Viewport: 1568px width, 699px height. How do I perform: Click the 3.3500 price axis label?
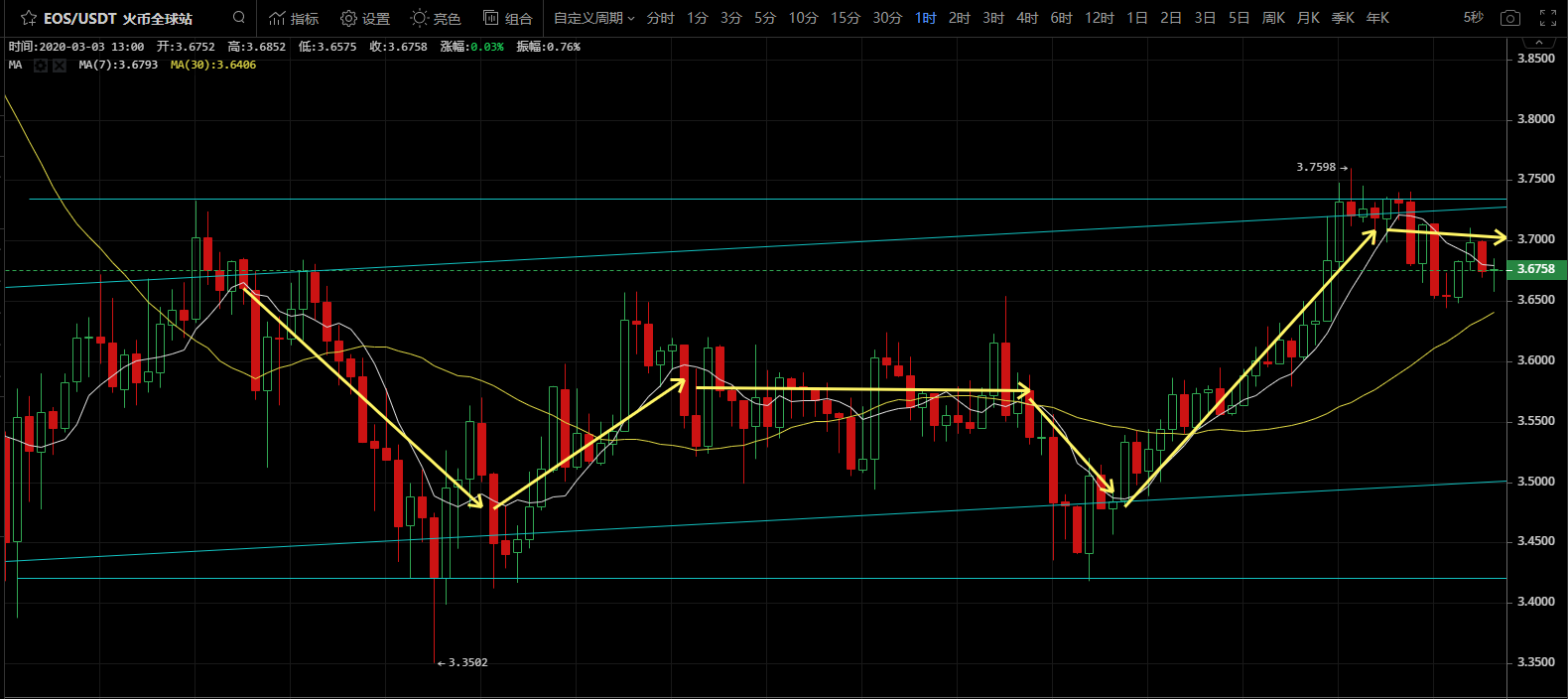pyautogui.click(x=1536, y=662)
